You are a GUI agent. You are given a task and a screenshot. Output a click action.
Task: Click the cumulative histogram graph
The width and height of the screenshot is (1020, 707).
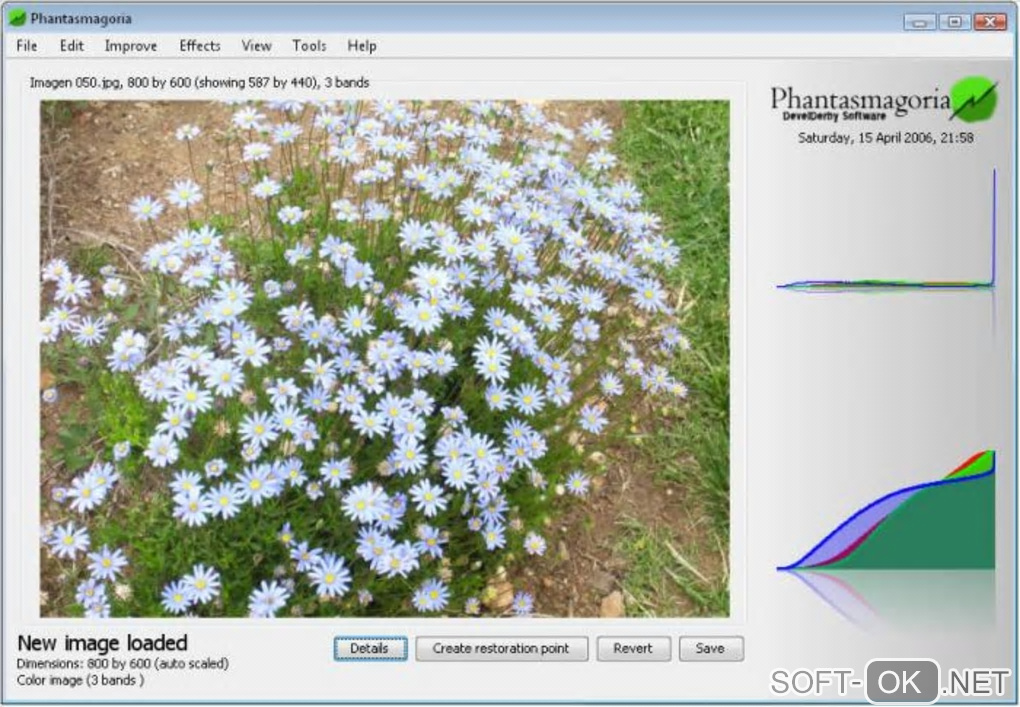pyautogui.click(x=886, y=510)
